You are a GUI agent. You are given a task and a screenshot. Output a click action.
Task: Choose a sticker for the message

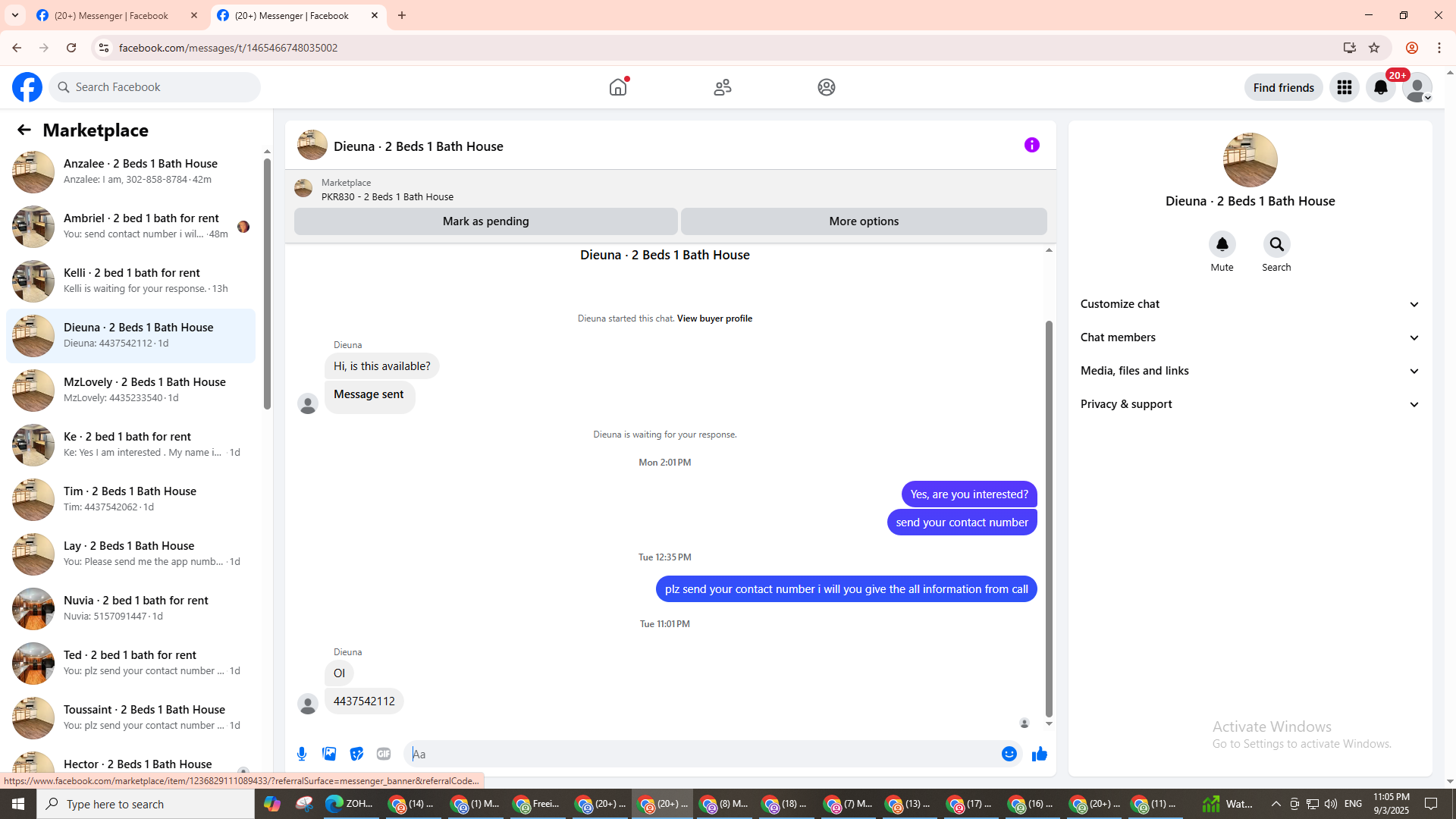tap(356, 754)
